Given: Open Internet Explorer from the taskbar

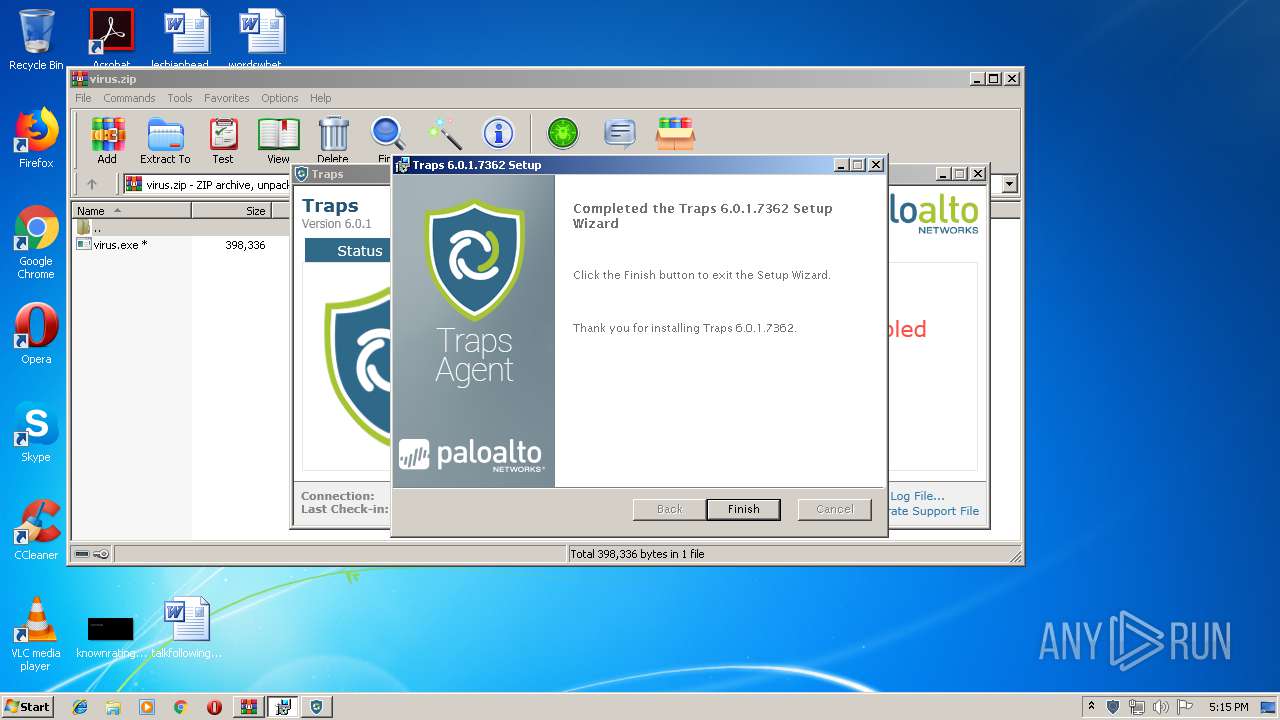Looking at the screenshot, I should 80,707.
